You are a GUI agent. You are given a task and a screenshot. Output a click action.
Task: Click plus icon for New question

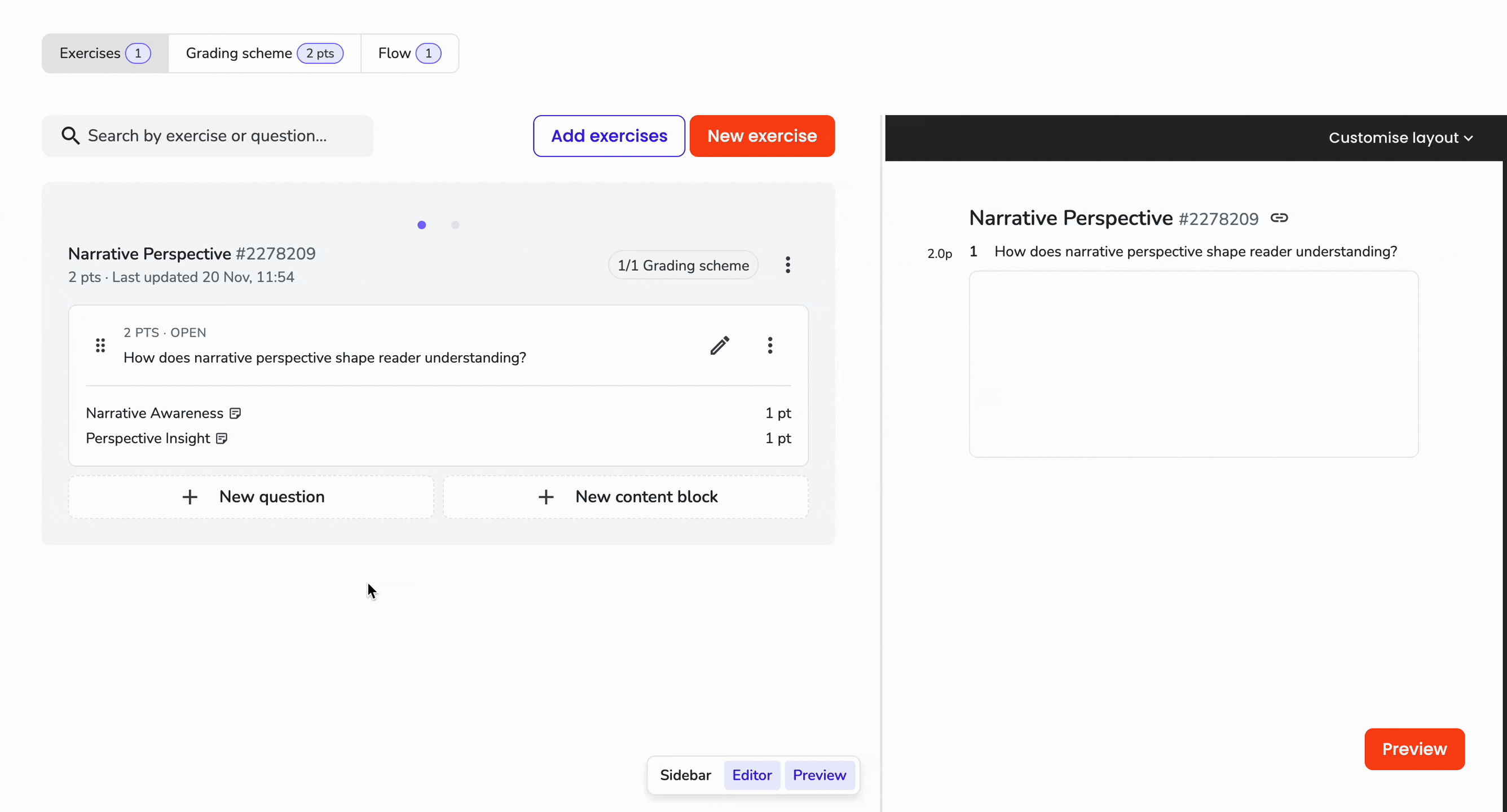(x=190, y=497)
